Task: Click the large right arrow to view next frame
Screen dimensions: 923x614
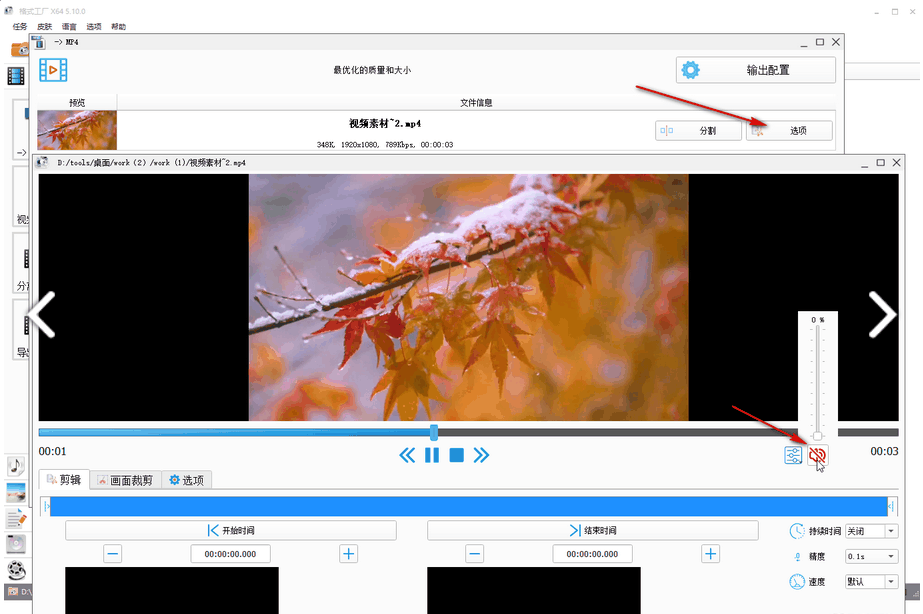Action: (882, 315)
